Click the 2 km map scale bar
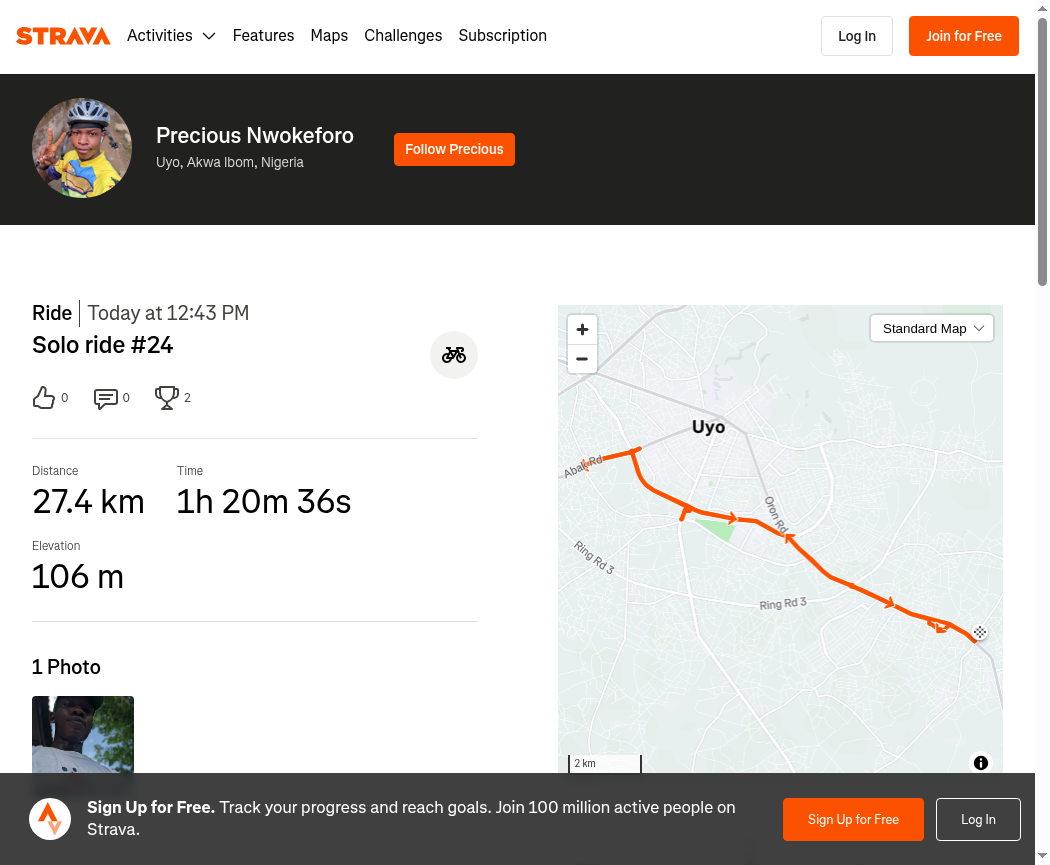The width and height of the screenshot is (1050, 865). point(605,763)
